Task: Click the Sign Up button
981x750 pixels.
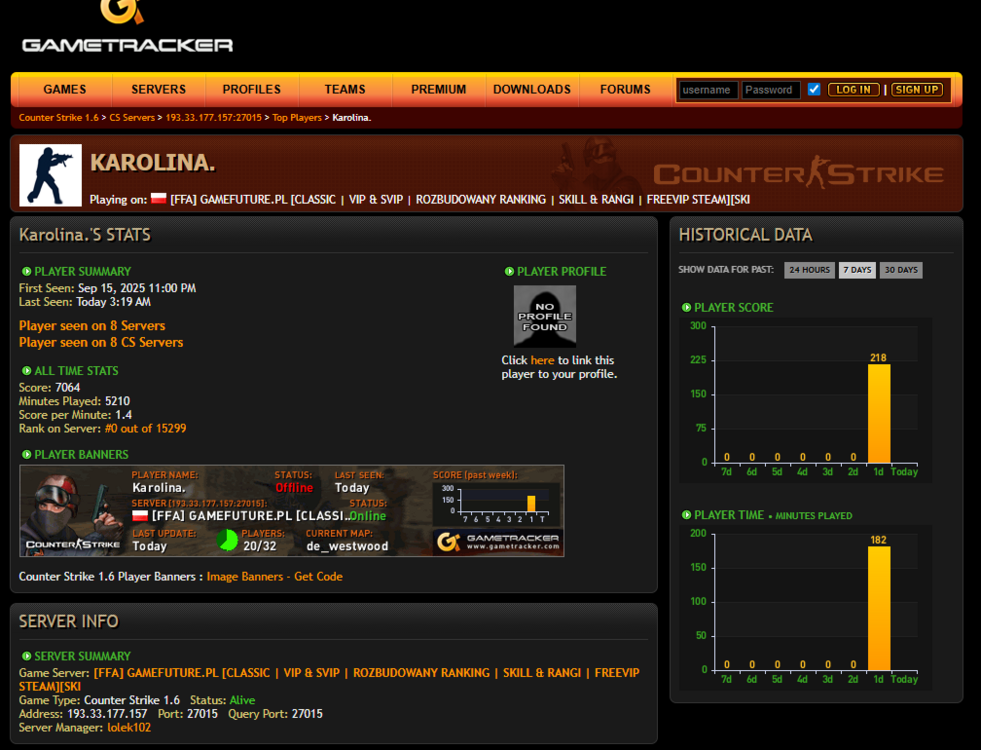Action: [917, 90]
